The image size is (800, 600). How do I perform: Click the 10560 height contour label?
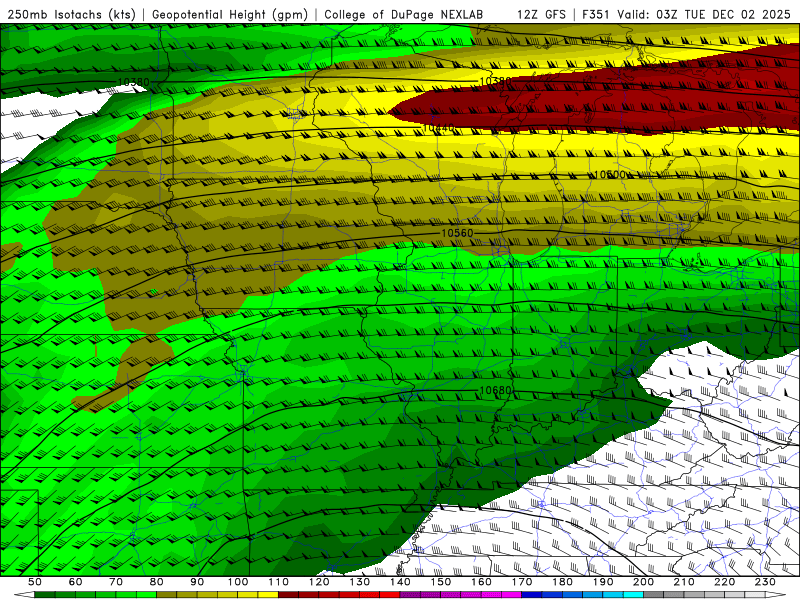(457, 233)
